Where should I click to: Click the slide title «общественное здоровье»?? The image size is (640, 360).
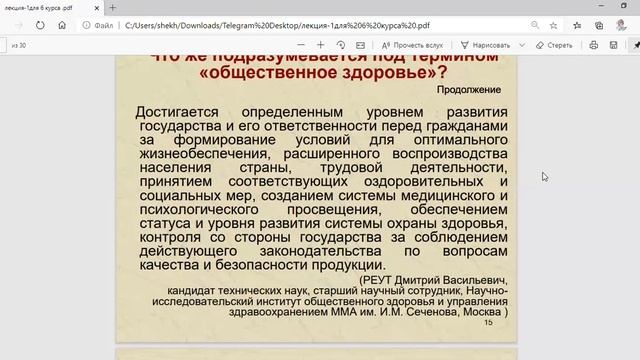(323, 72)
